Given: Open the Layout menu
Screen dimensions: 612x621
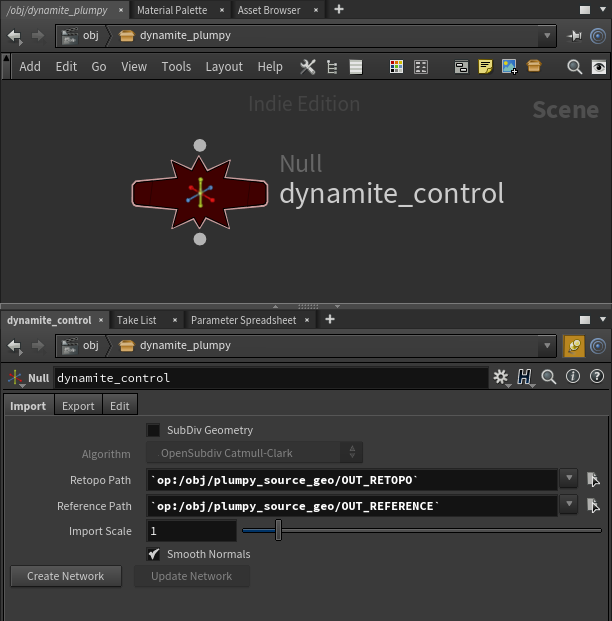Looking at the screenshot, I should [224, 67].
